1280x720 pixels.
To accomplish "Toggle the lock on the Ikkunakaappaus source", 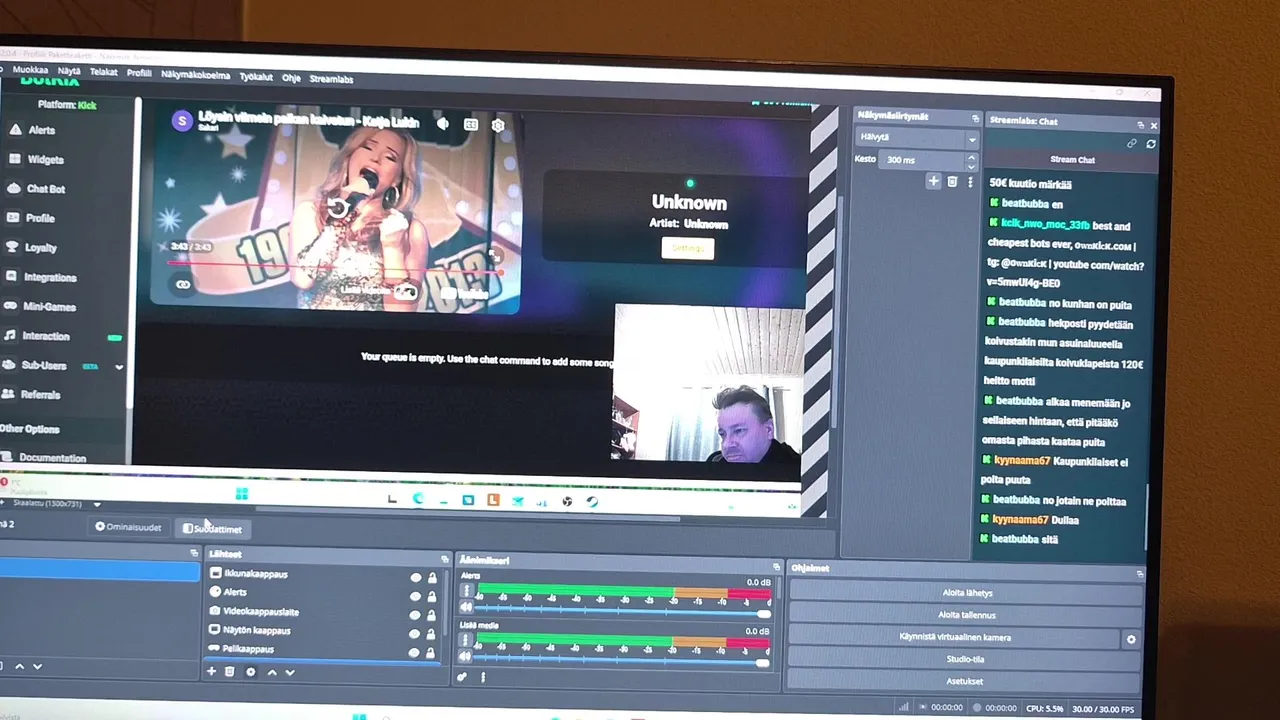I will pos(432,578).
